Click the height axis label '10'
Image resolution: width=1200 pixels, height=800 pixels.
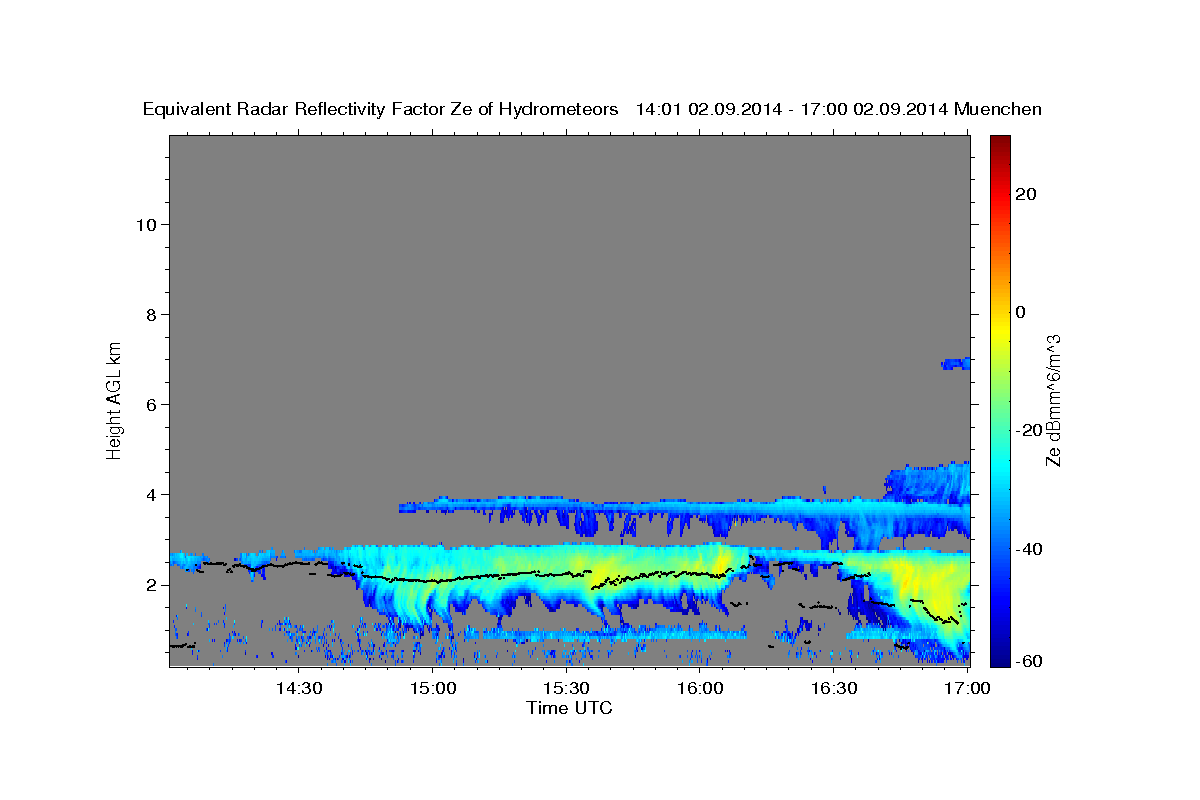pos(146,224)
